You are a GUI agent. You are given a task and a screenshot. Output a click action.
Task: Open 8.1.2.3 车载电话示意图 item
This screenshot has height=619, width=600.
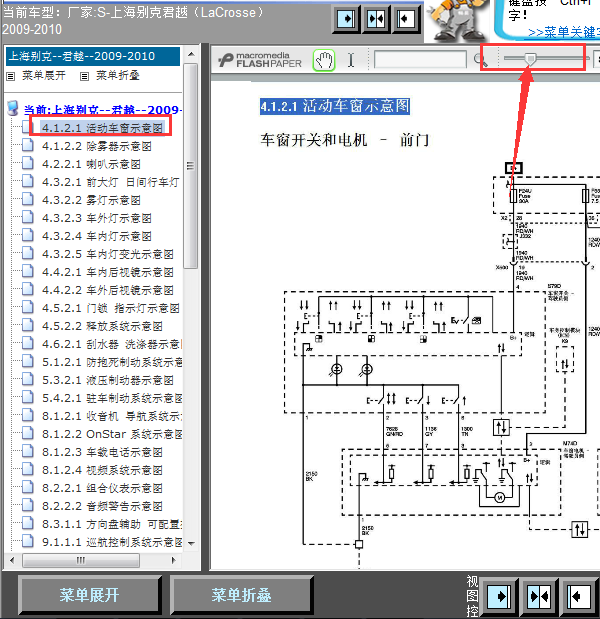pos(102,452)
